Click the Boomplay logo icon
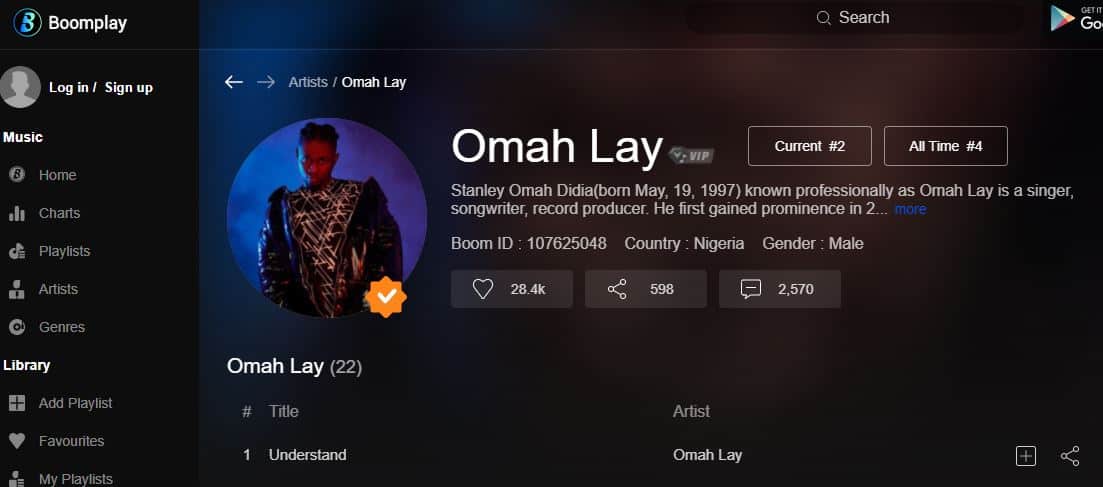The width and height of the screenshot is (1103, 487). (27, 23)
